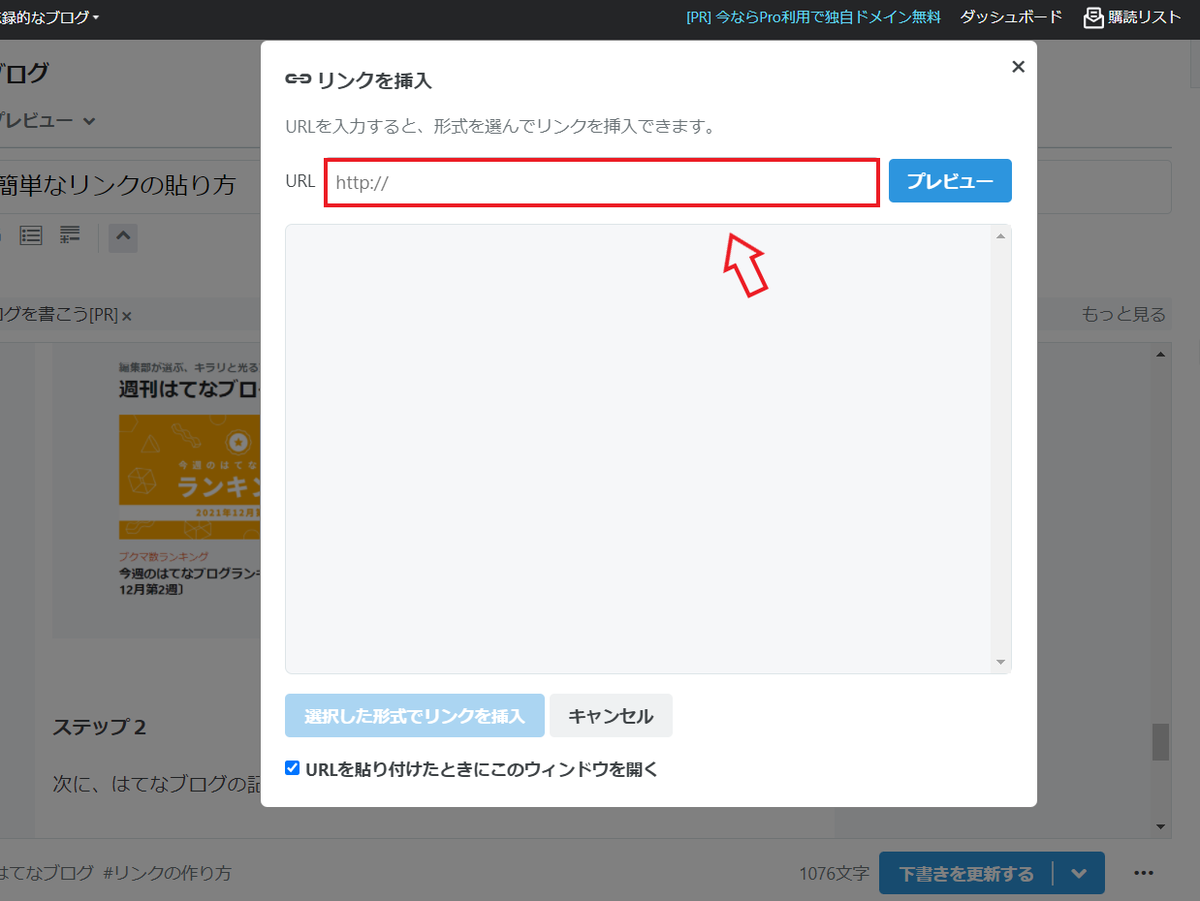This screenshot has width=1200, height=901.
Task: Open the dropdown arrow beside 下書きを更新する
Action: [1079, 874]
